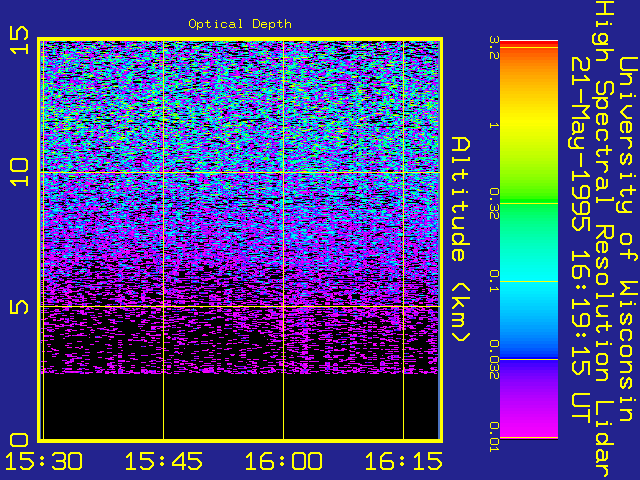Click the 0.032 colorbar scale label
This screenshot has width=640, height=480.
[494, 360]
